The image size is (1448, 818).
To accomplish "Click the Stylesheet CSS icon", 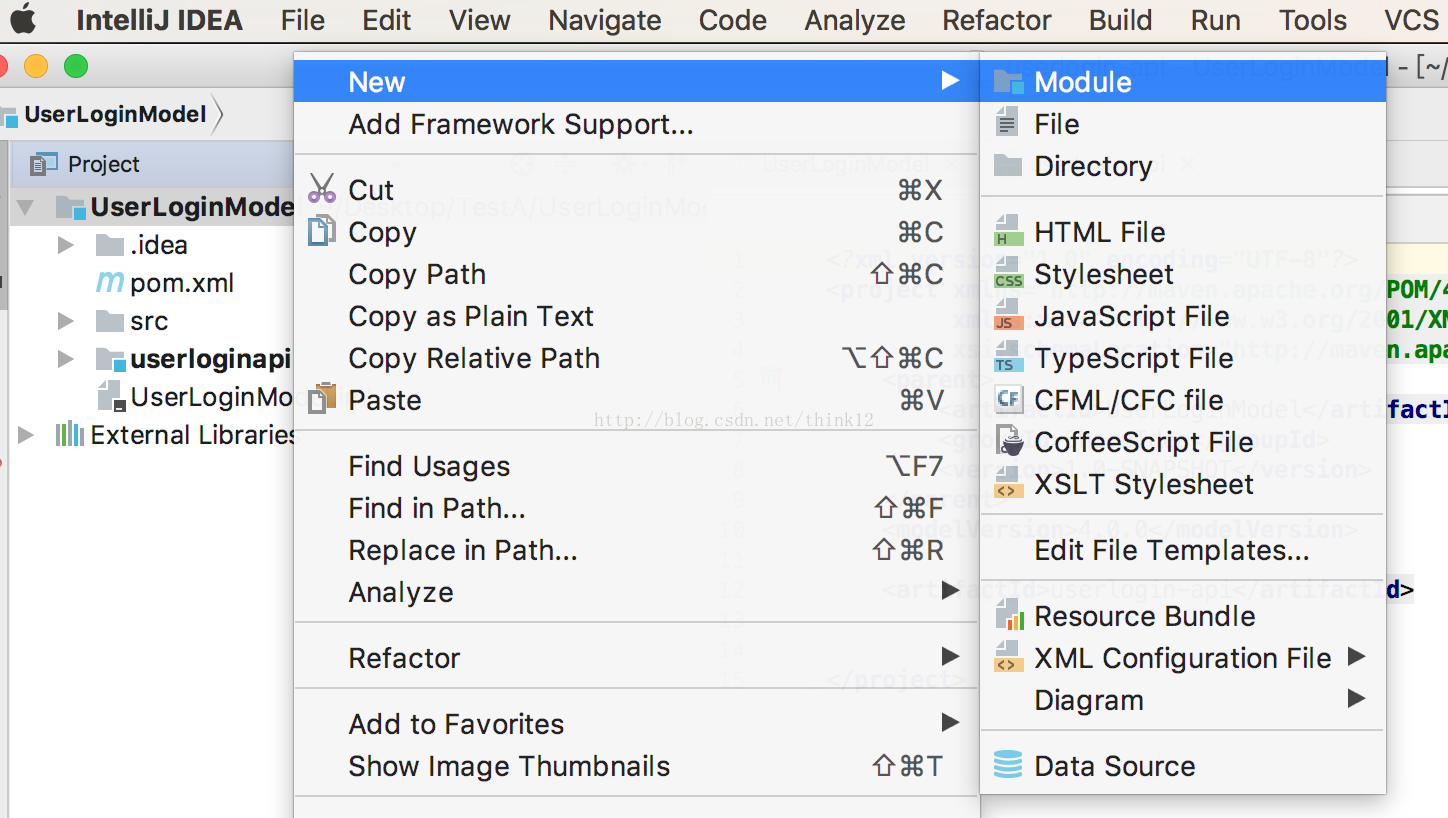I will [x=1008, y=274].
